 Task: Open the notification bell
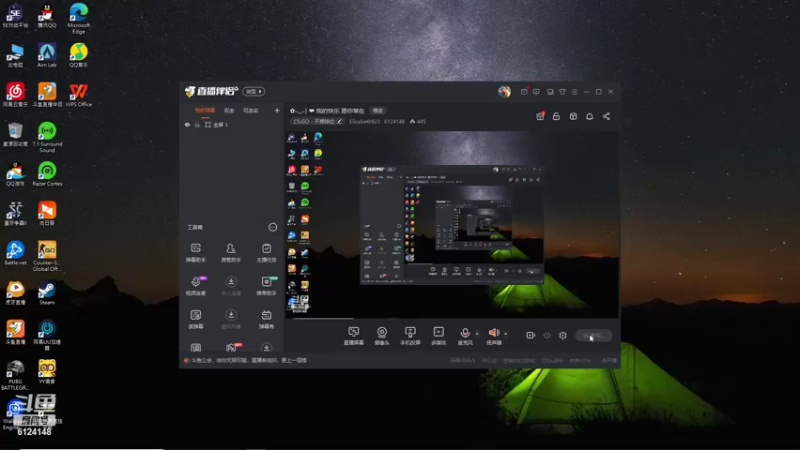[589, 116]
